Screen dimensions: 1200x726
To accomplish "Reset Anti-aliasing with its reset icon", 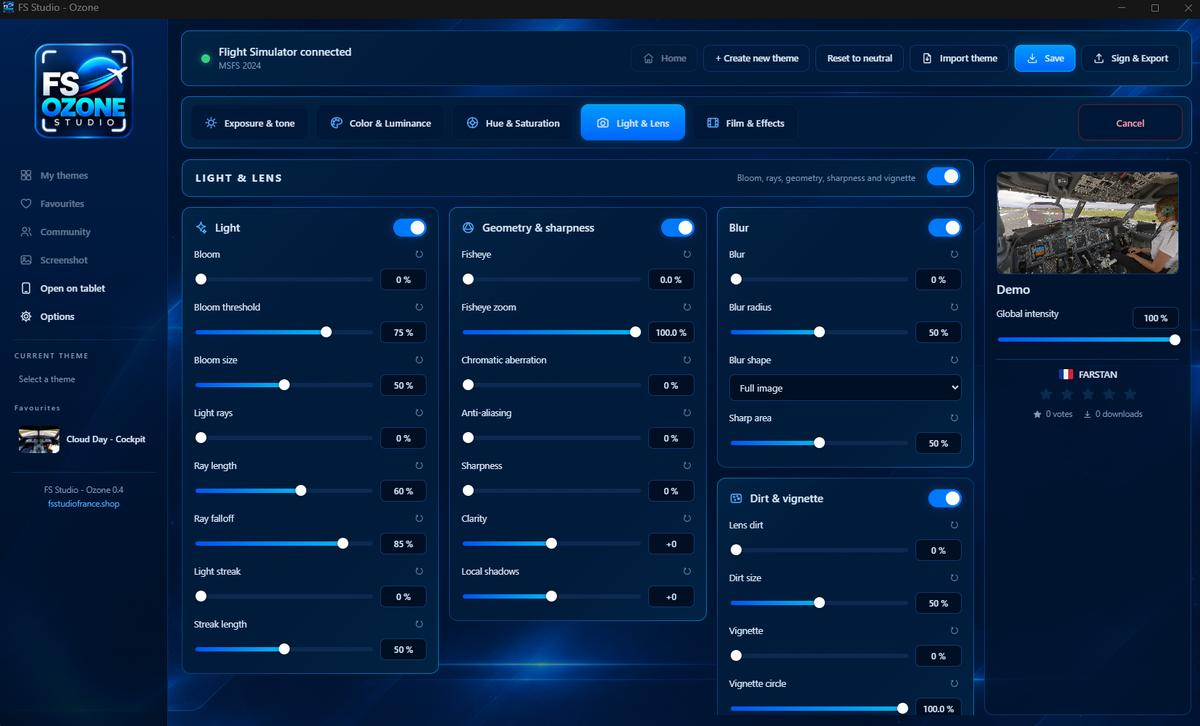I will pyautogui.click(x=686, y=413).
